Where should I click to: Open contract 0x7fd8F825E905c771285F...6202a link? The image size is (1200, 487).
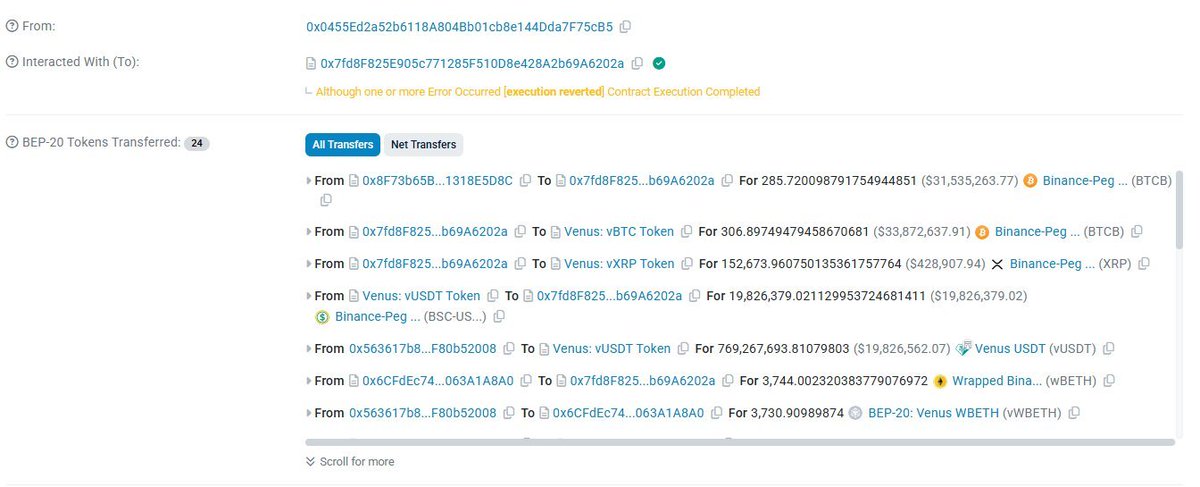click(x=472, y=63)
